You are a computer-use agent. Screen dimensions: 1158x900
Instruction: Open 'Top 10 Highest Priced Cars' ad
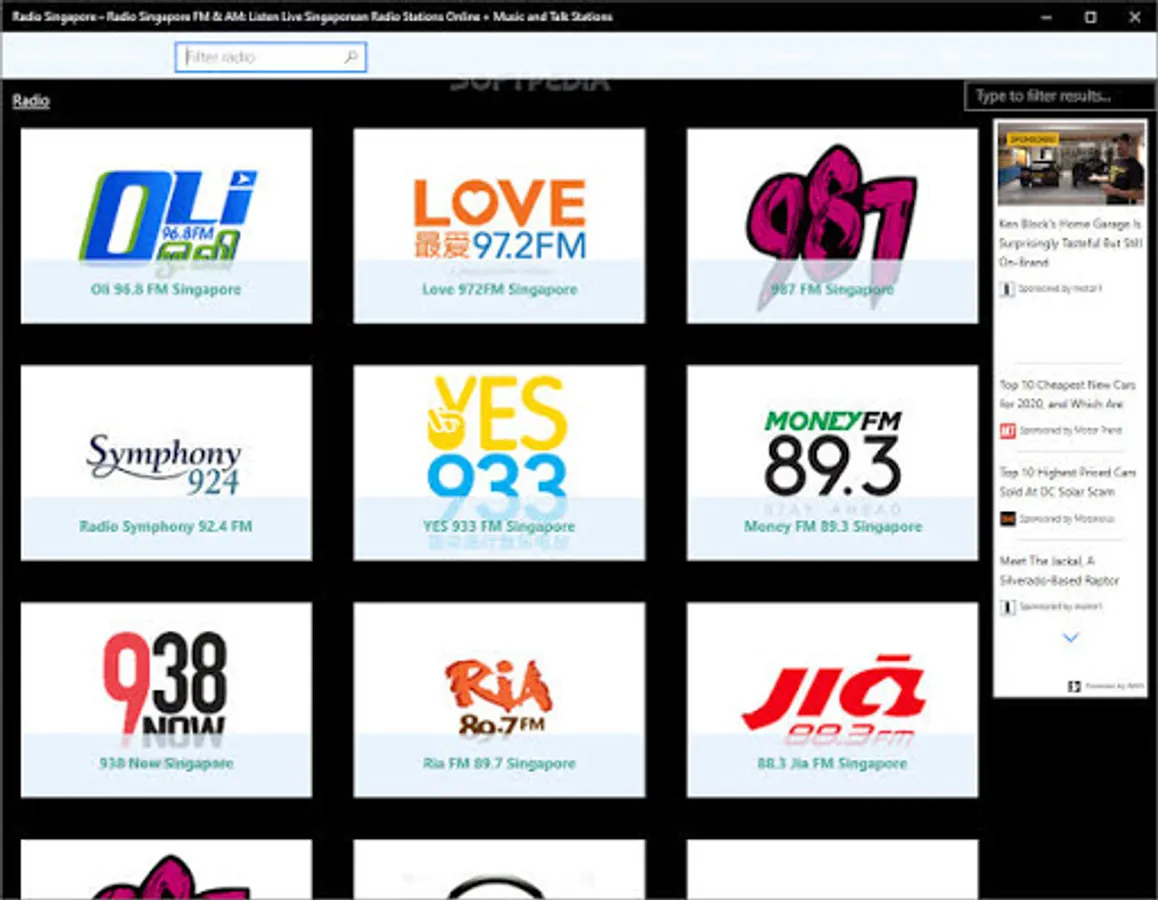(x=1067, y=481)
